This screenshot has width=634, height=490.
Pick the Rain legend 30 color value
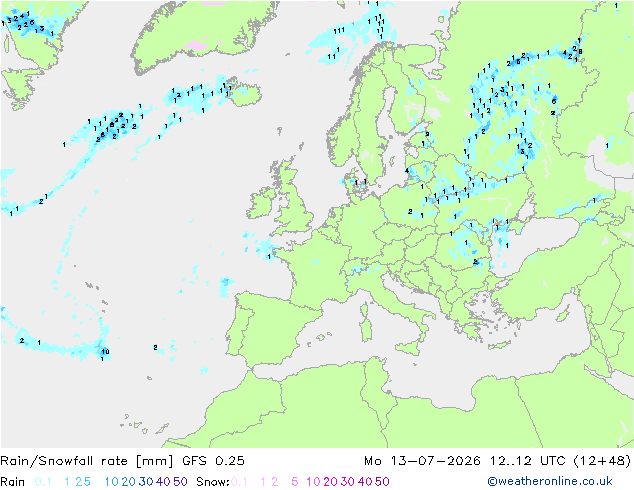(146, 482)
